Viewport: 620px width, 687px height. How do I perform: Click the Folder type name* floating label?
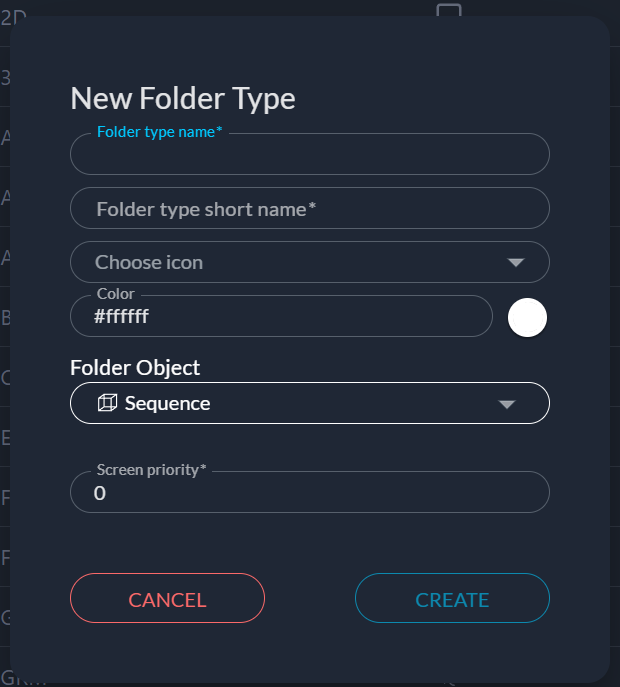160,132
